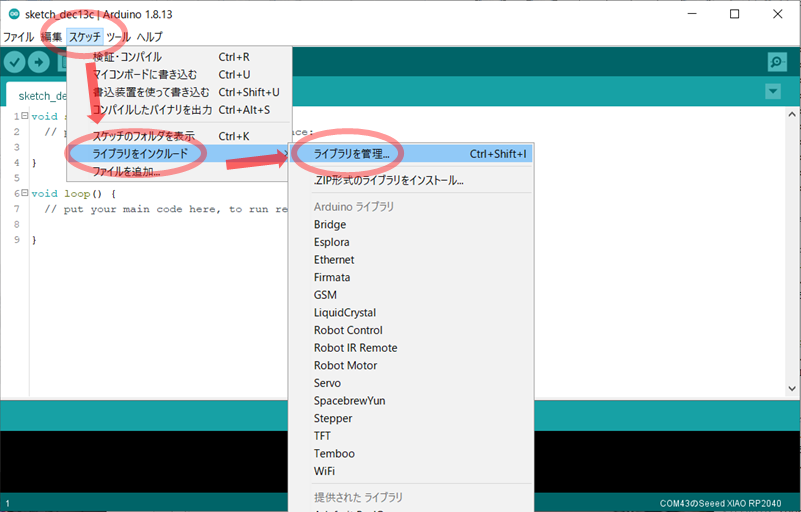Open the tab dropdown arrow menu
Viewport: 801px width, 512px height.
[x=773, y=91]
